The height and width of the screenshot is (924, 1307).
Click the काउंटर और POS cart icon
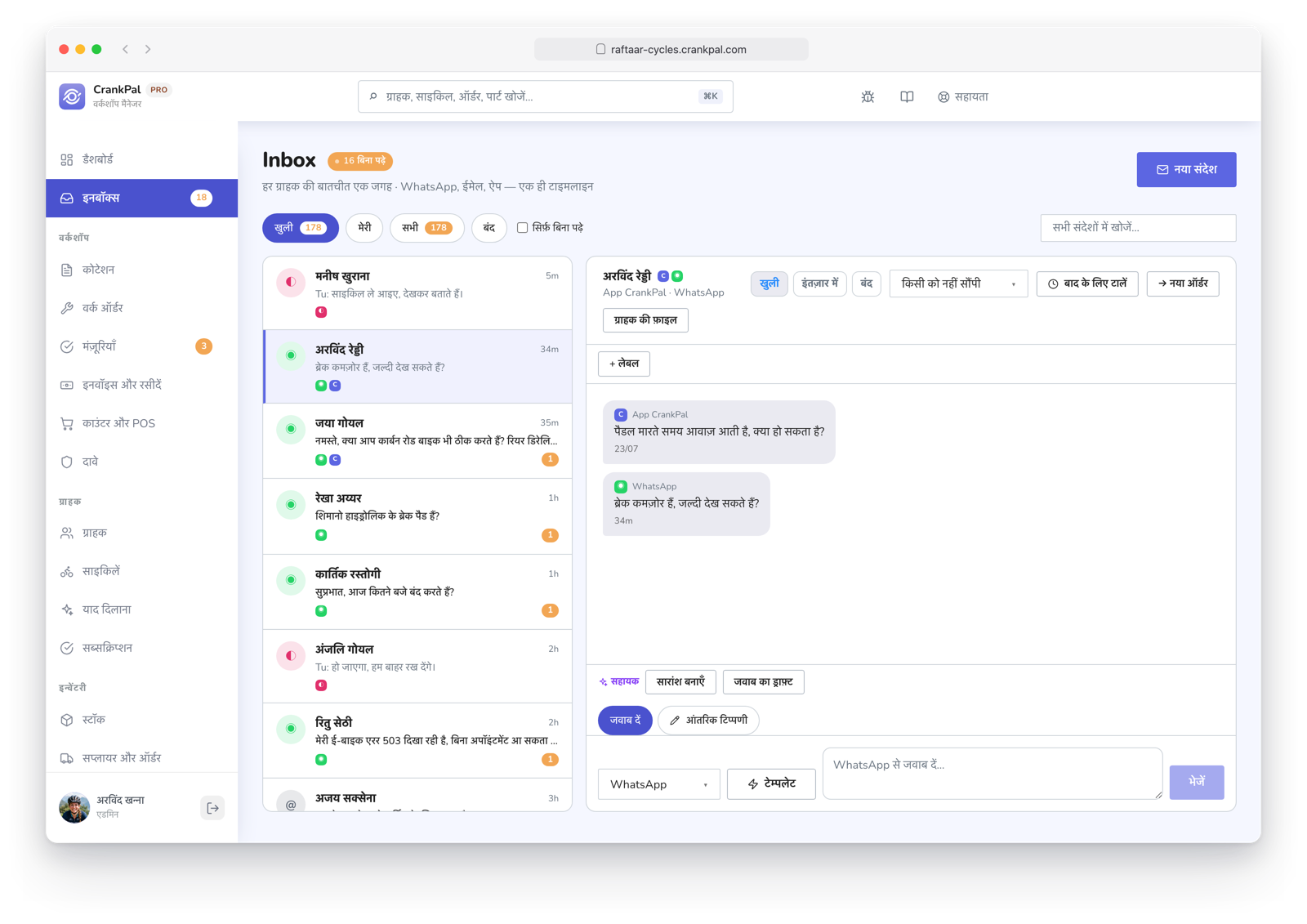click(67, 423)
